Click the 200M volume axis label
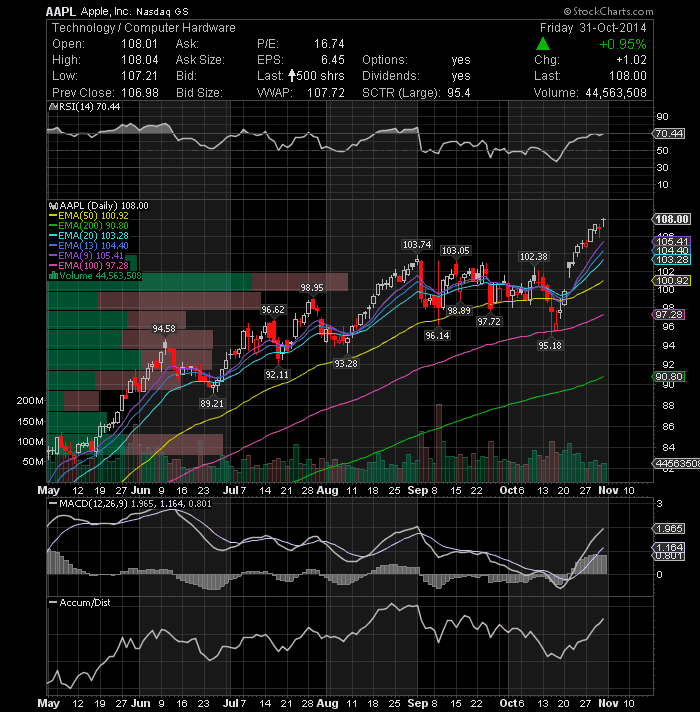Screen dimensions: 700x712 [x=30, y=400]
